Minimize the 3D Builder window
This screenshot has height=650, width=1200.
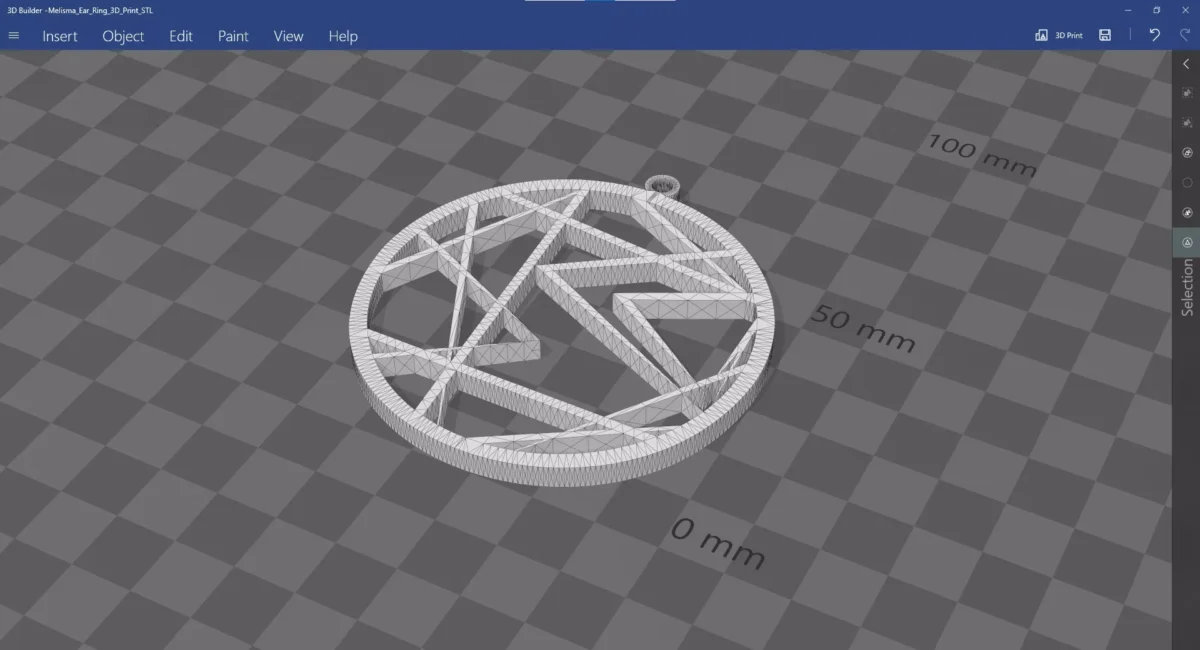1129,10
